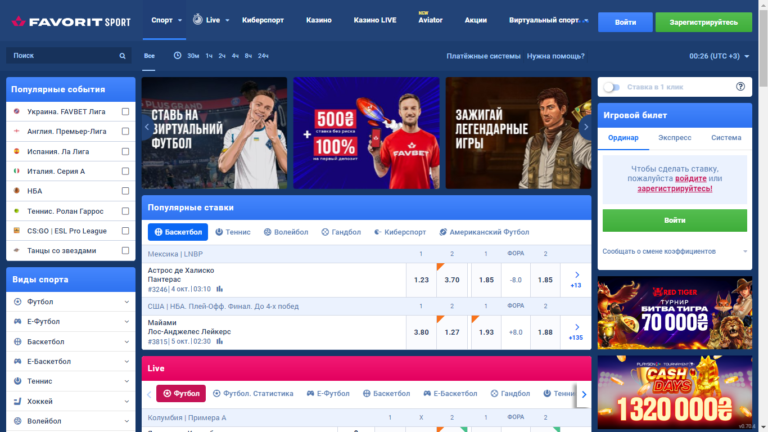Screen dimensions: 768x432
Task: Check Теннис. Ролан Гаррос checkbox
Action: (125, 211)
